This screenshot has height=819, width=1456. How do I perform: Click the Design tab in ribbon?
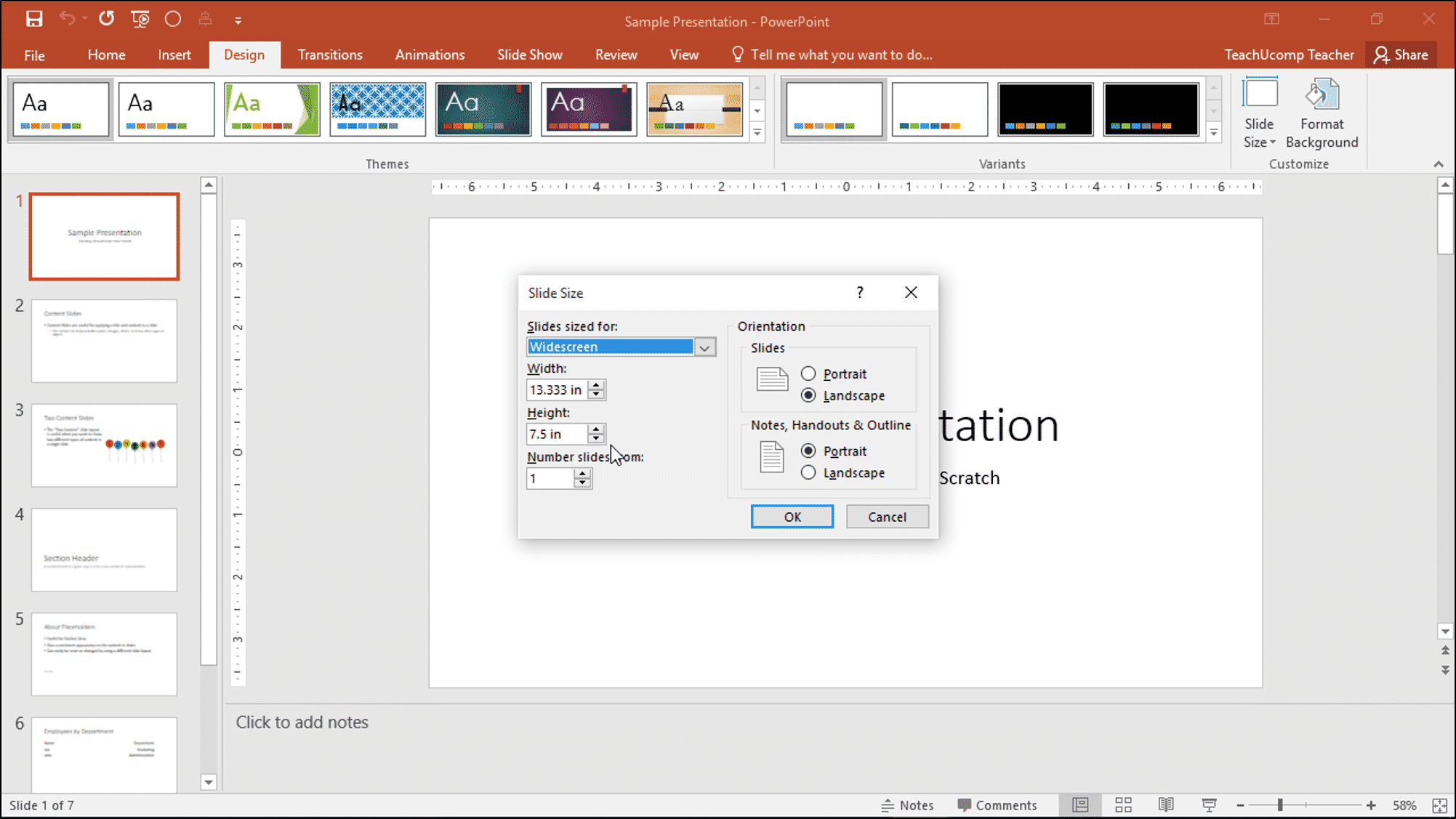[243, 54]
